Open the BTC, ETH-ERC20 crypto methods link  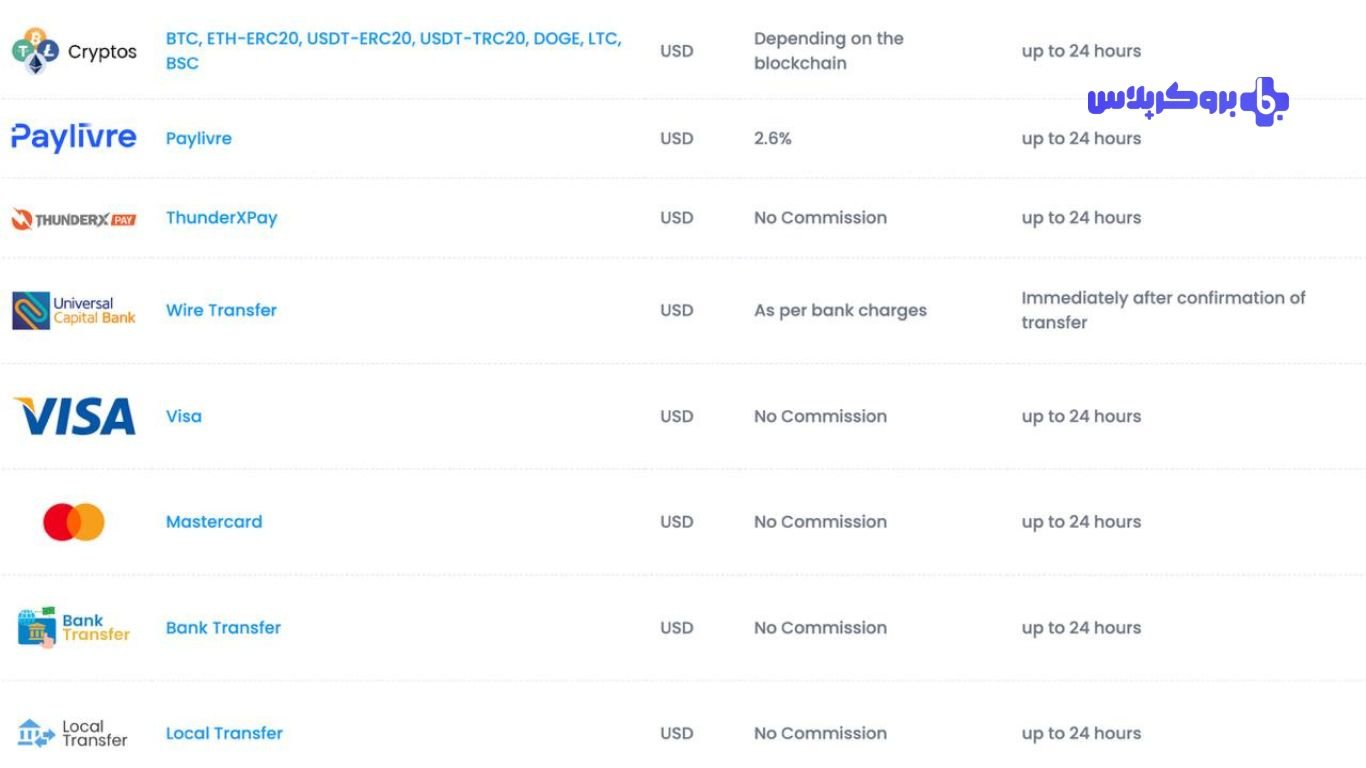(x=393, y=51)
